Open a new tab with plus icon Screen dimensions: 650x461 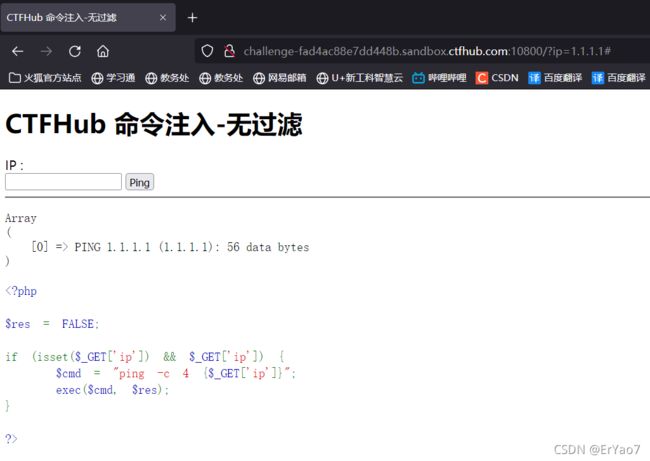pyautogui.click(x=192, y=17)
